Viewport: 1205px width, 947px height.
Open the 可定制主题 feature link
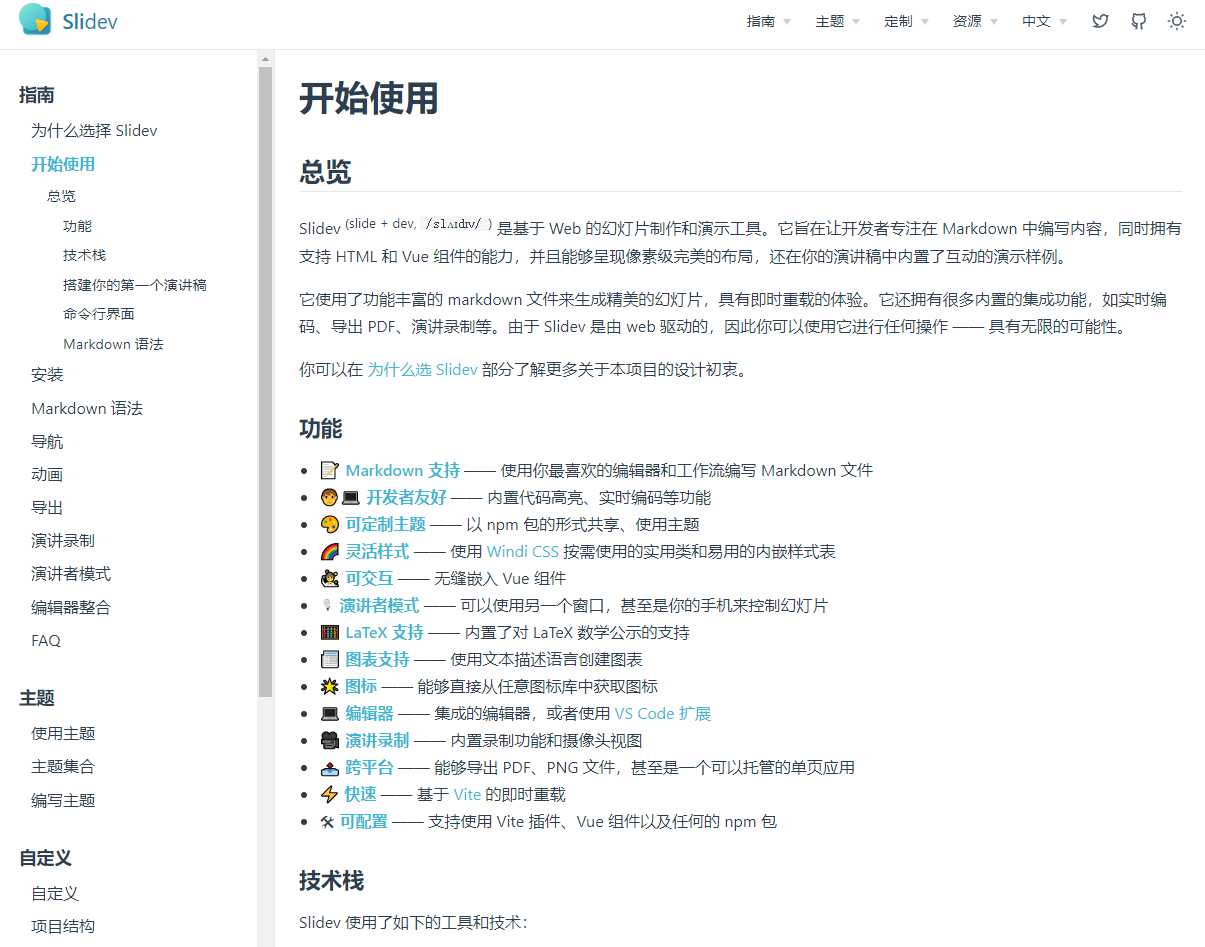point(386,524)
